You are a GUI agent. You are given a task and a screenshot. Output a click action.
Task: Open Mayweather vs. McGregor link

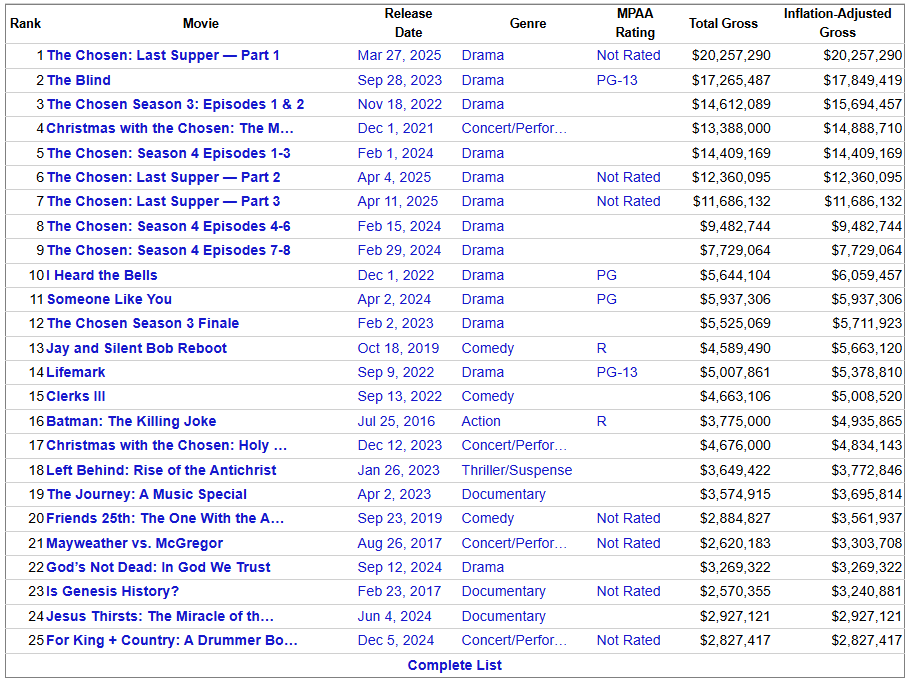pos(134,543)
